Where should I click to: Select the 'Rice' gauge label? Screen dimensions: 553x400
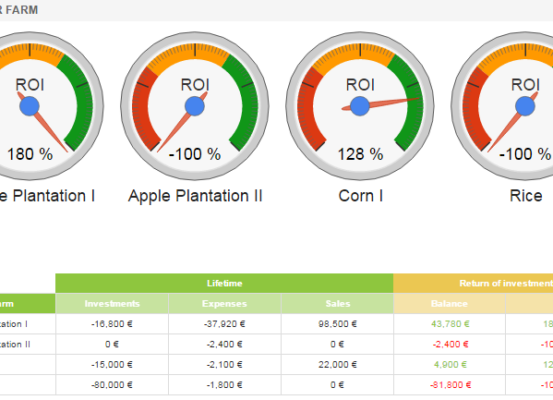click(x=525, y=196)
